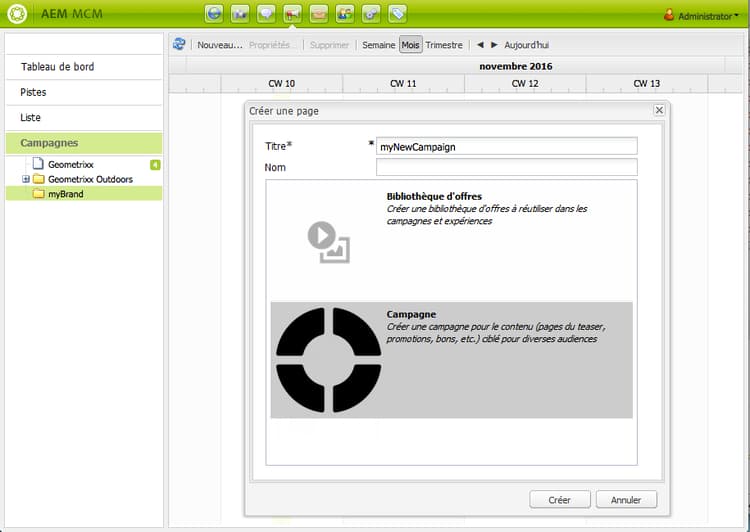Switch to Trimestre view
750x532 pixels.
[x=444, y=45]
